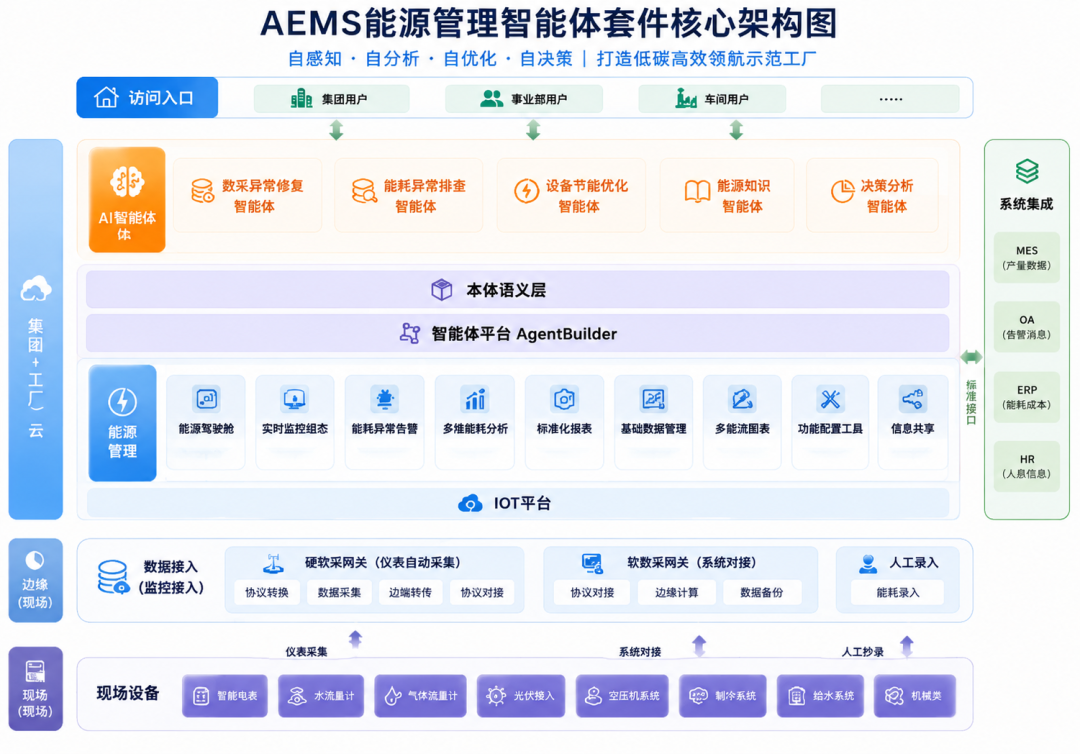
Task: Click the 智能电表 device button
Action: pyautogui.click(x=225, y=695)
